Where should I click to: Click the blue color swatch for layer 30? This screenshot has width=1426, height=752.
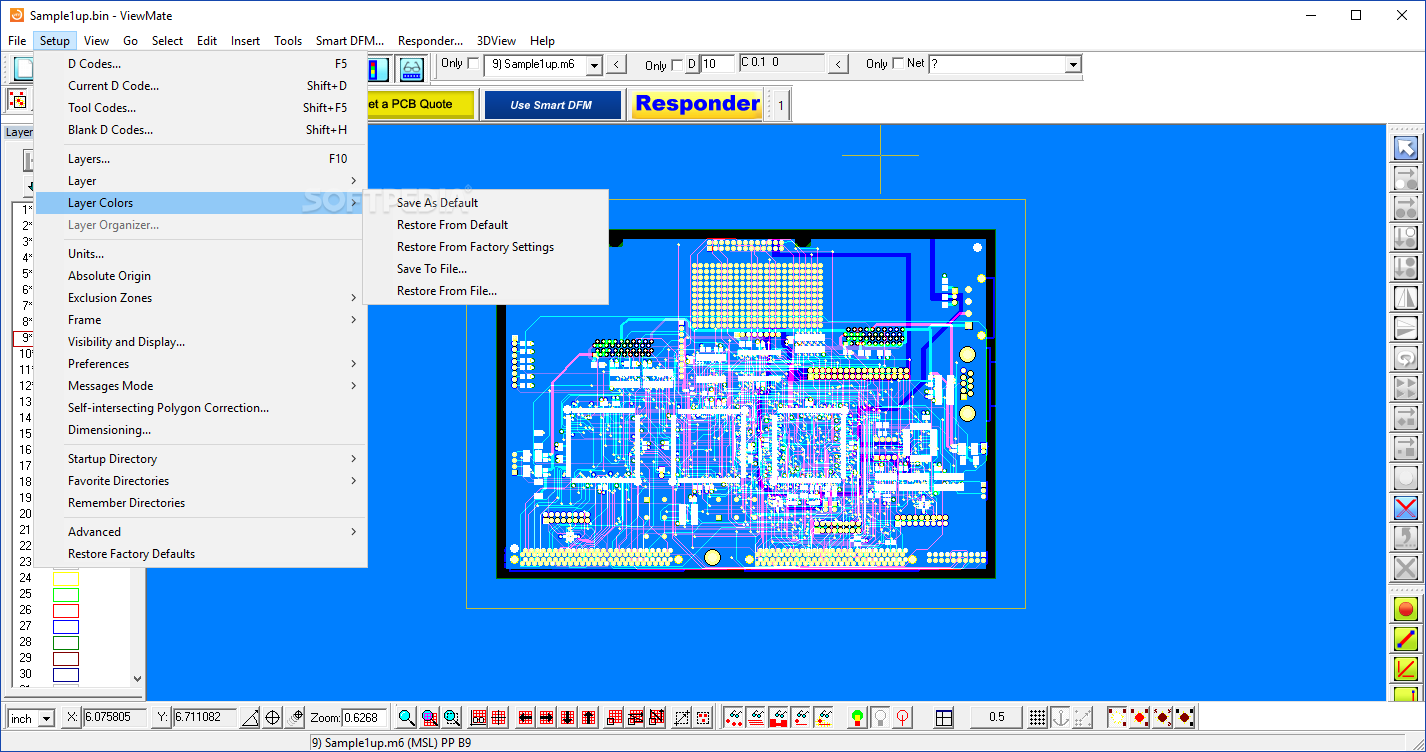66,674
